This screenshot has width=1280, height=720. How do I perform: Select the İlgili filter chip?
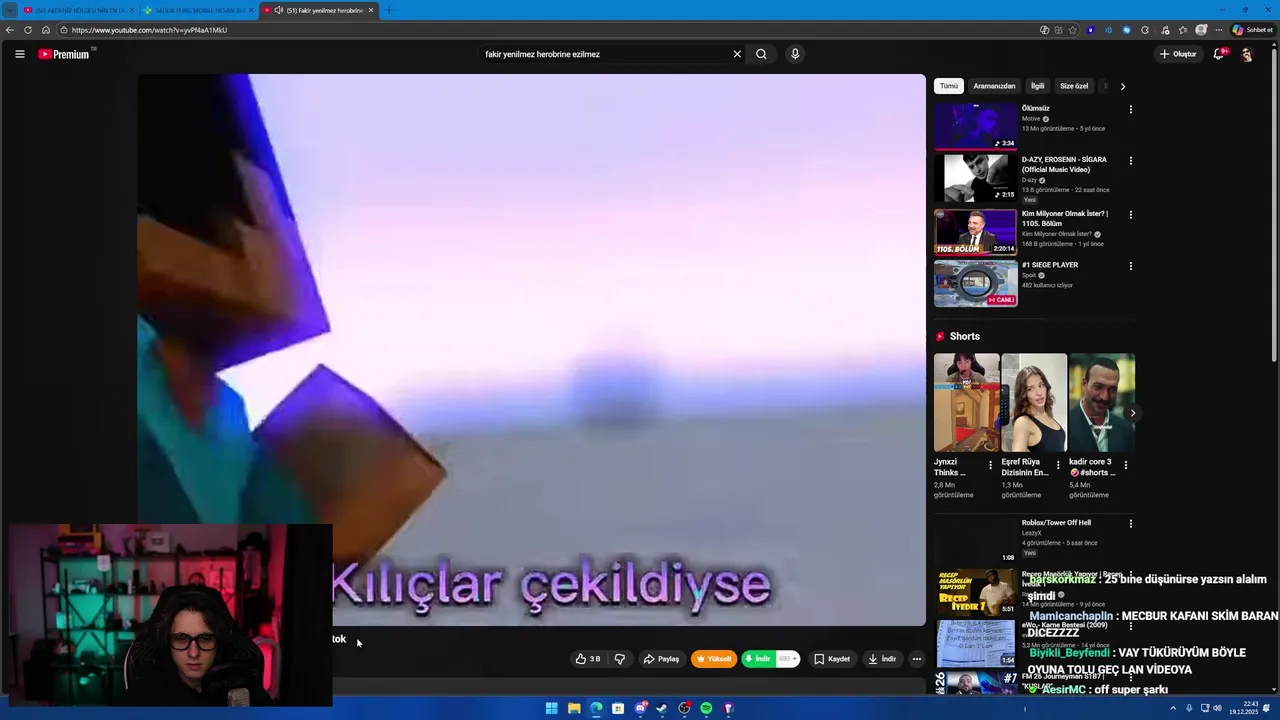[1038, 86]
